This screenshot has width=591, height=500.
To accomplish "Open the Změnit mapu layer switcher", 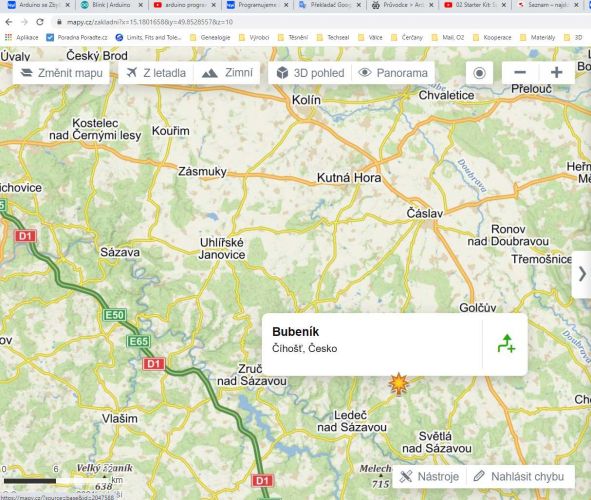I will pos(61,73).
